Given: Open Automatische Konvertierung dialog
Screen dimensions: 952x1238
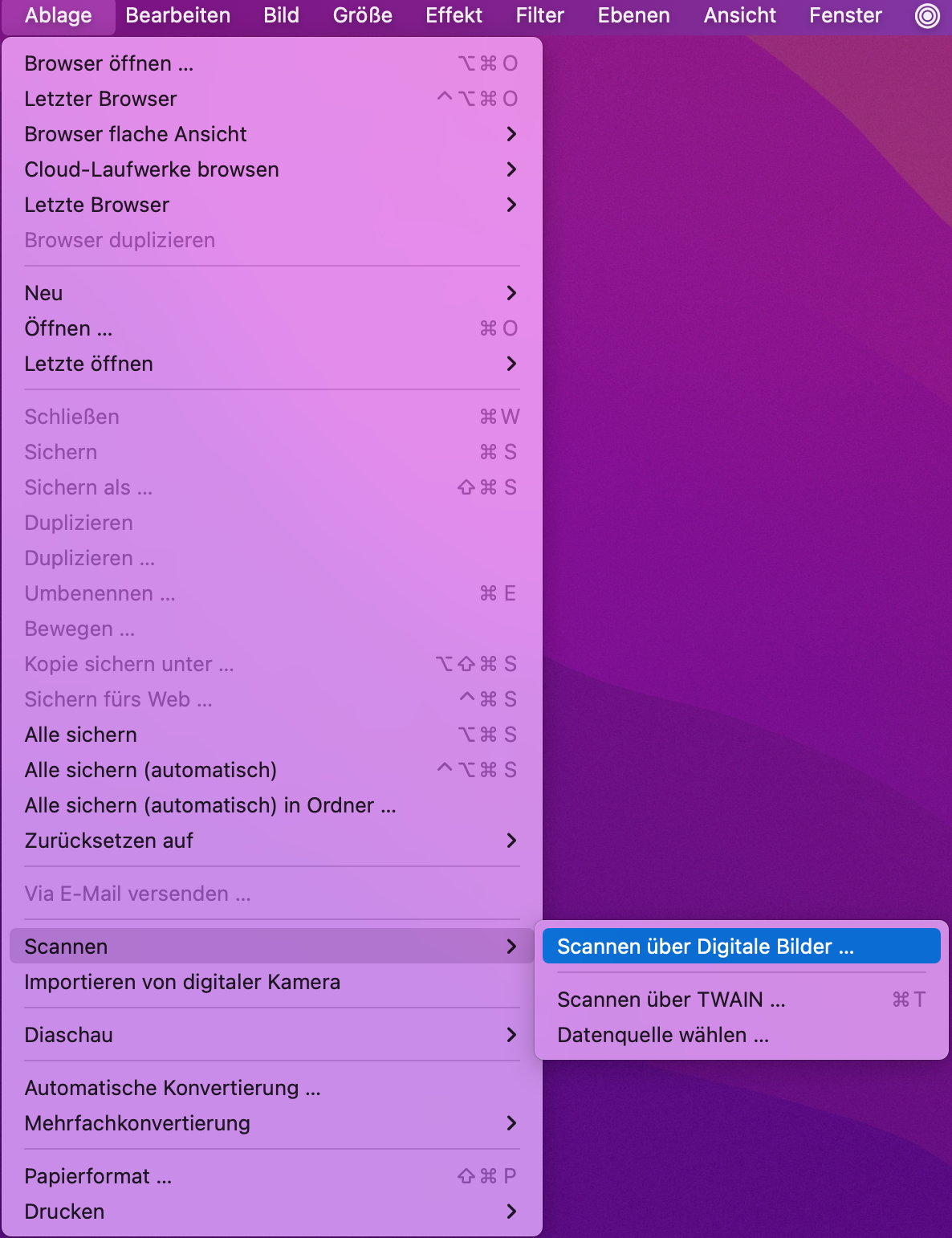Looking at the screenshot, I should click(173, 1088).
